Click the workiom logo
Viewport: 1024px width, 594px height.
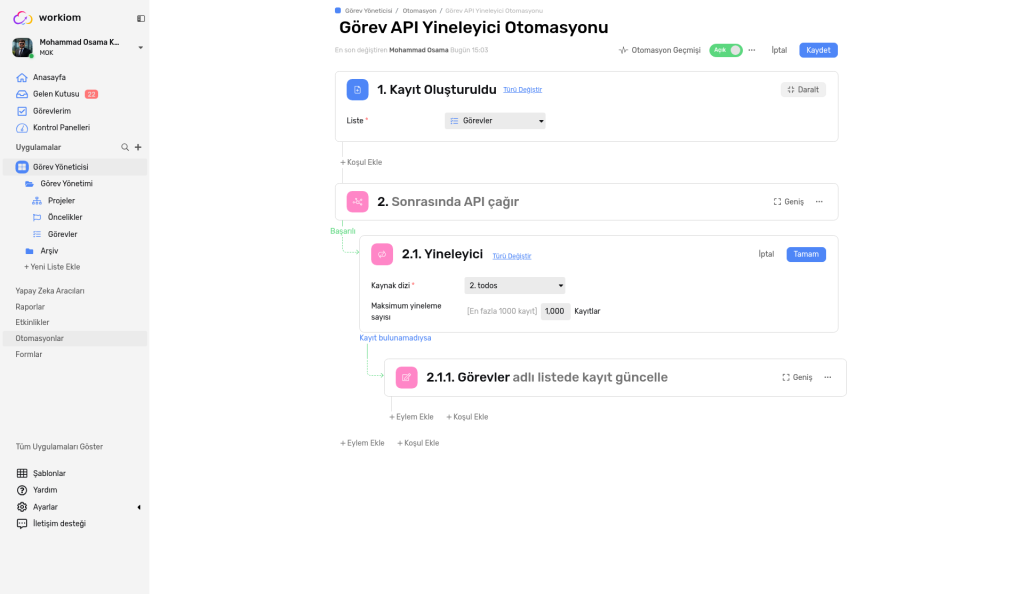[47, 18]
